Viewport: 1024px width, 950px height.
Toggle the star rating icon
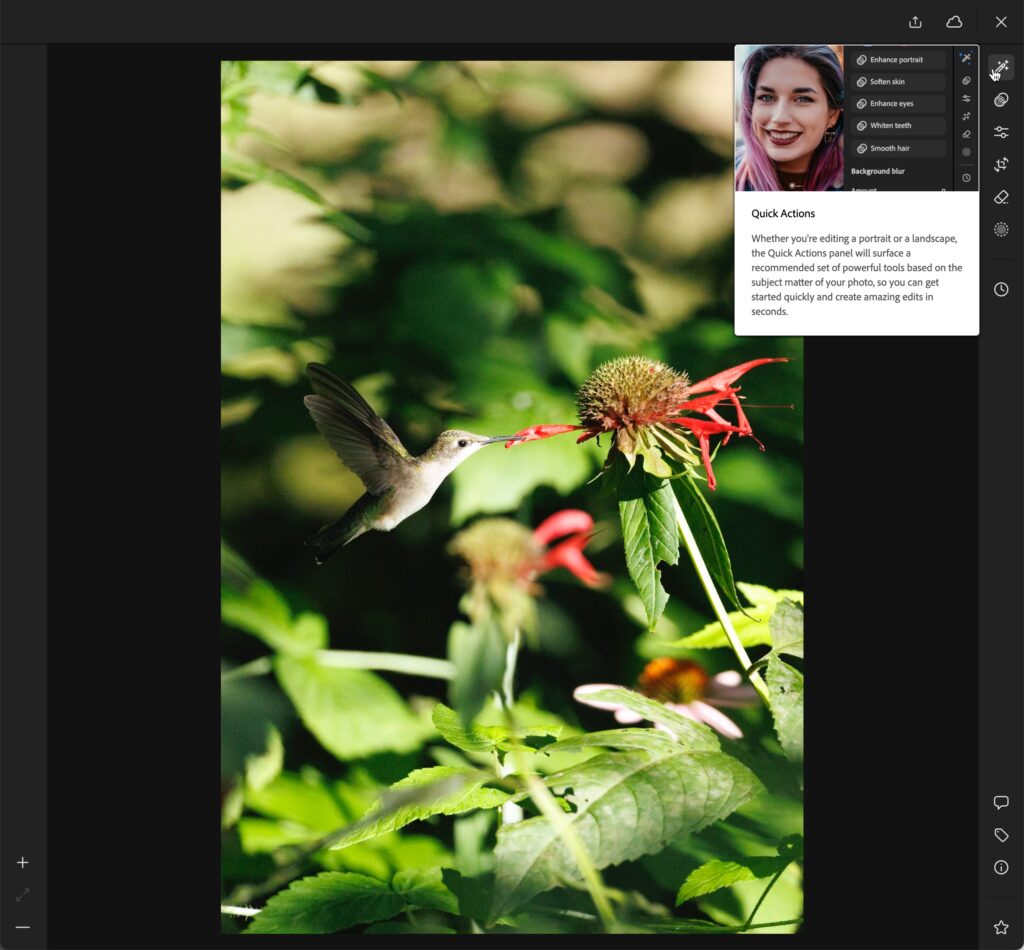[1001, 928]
